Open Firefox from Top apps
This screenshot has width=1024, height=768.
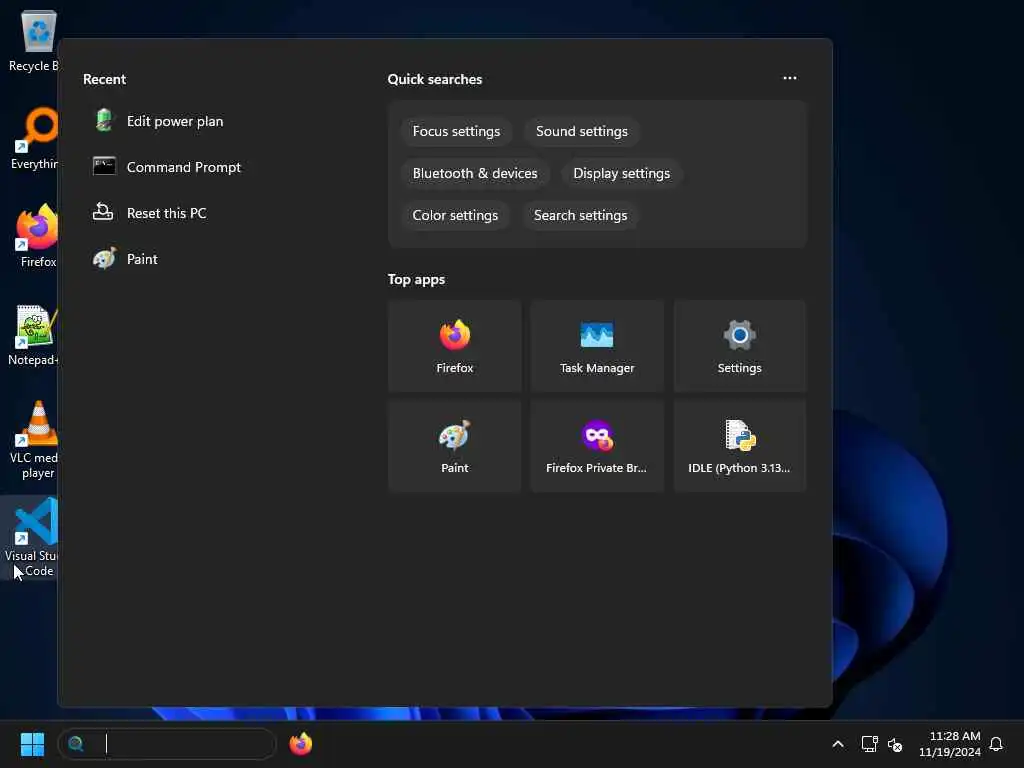[455, 346]
